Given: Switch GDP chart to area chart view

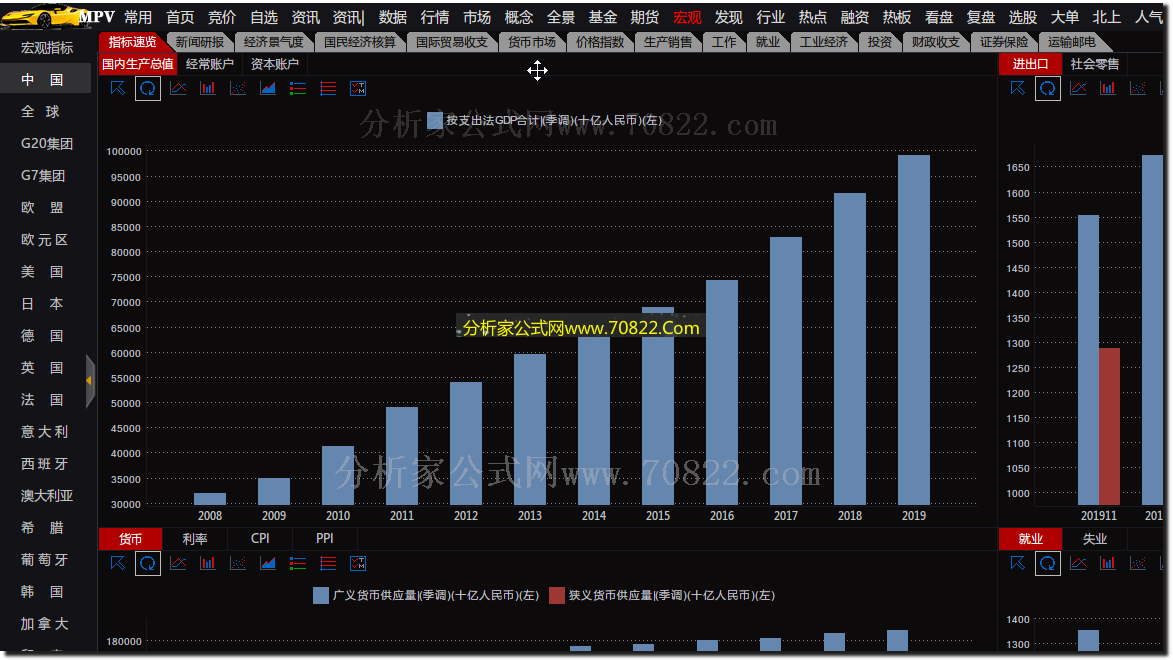Looking at the screenshot, I should (268, 88).
